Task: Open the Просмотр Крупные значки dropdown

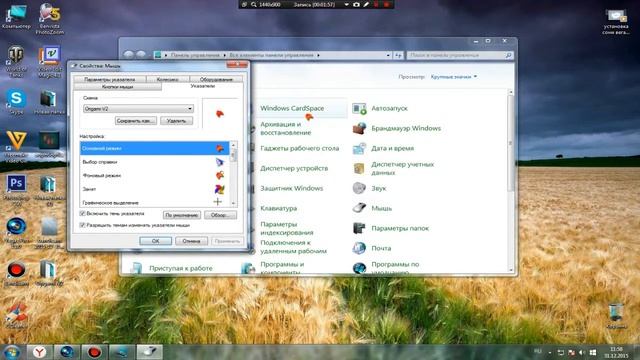Action: (x=453, y=77)
